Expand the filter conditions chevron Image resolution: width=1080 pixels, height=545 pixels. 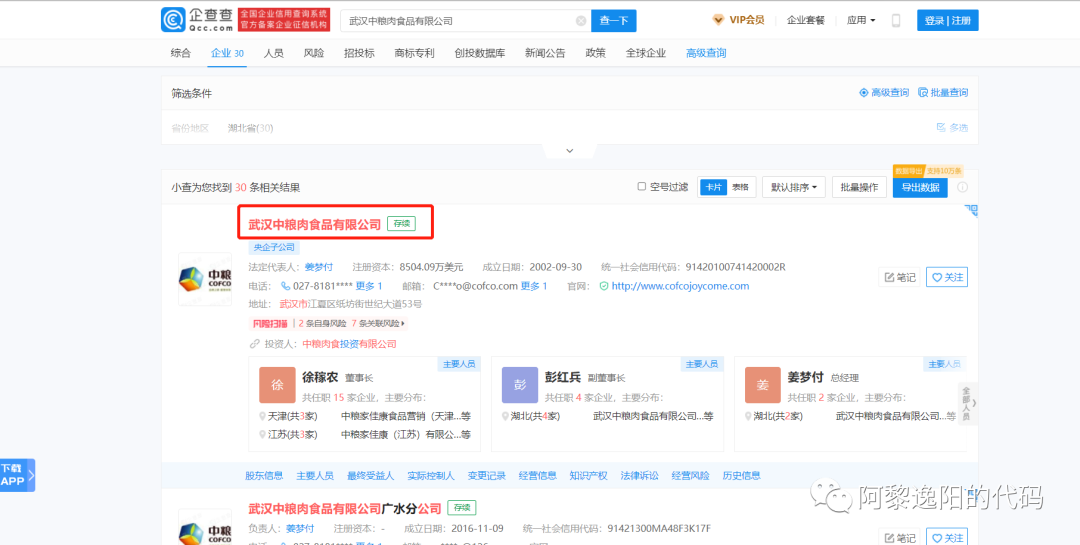coord(569,151)
